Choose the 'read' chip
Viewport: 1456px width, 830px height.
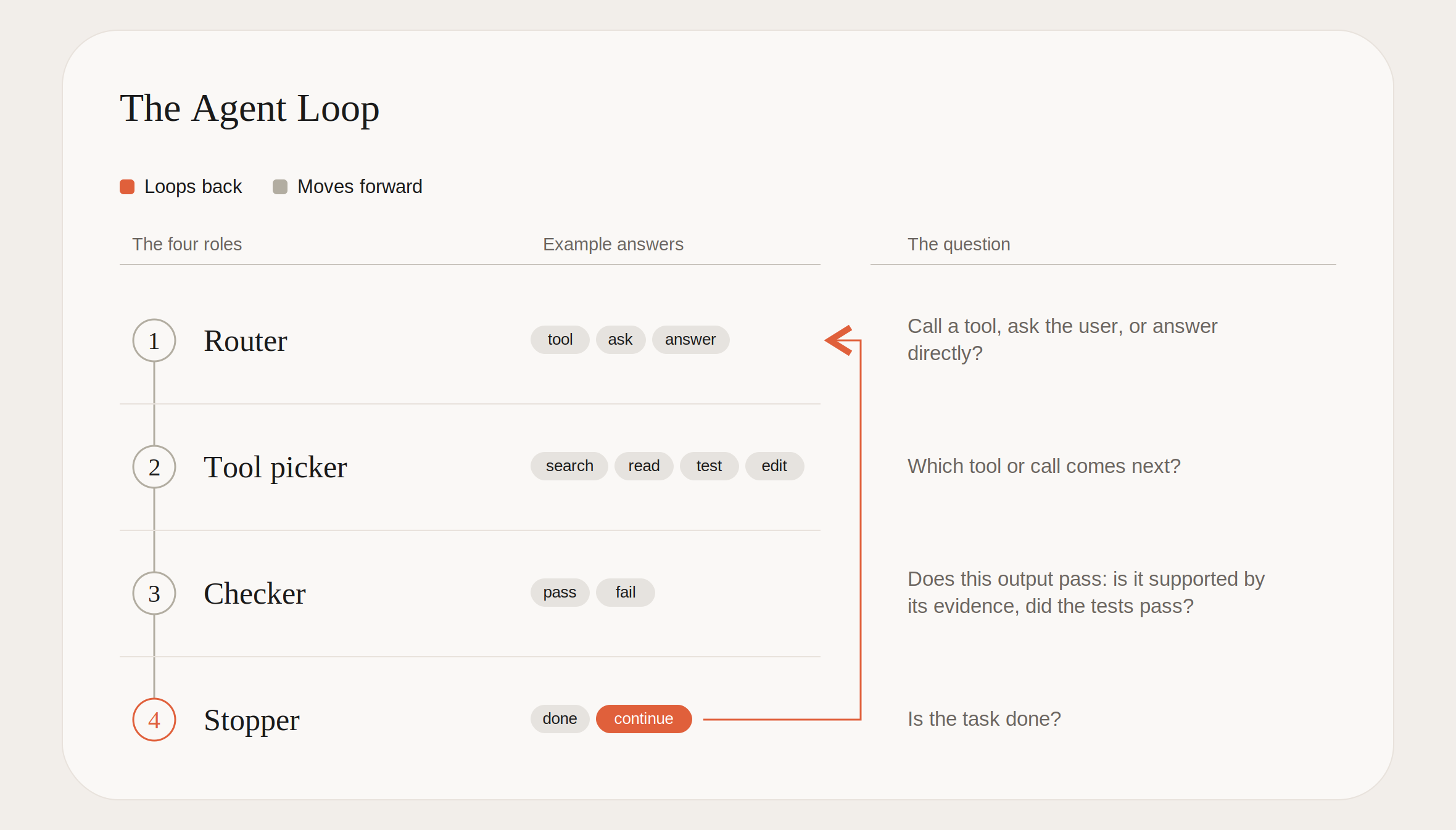pos(644,466)
